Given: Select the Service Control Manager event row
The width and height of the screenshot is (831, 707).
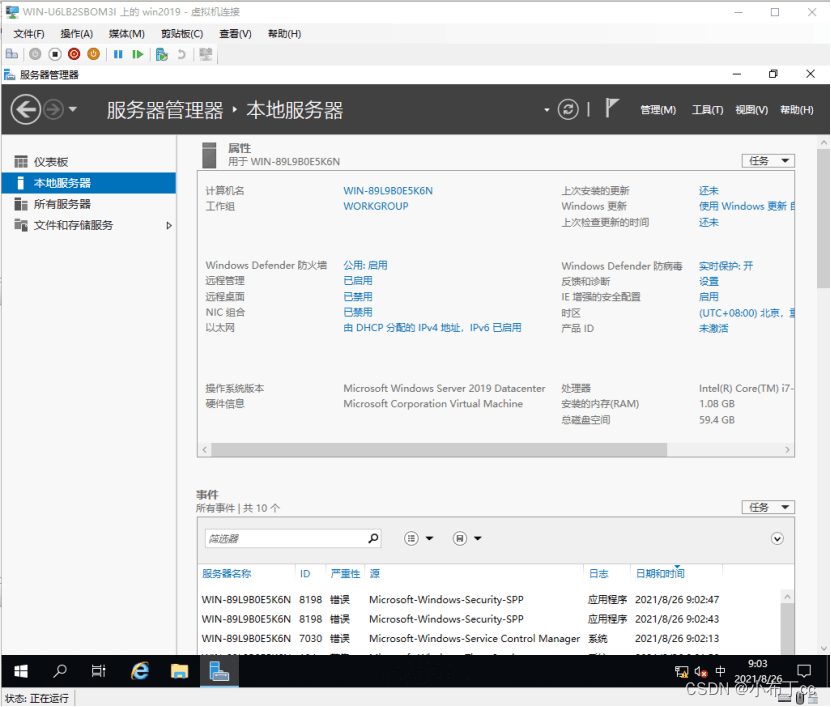Looking at the screenshot, I should coord(490,638).
